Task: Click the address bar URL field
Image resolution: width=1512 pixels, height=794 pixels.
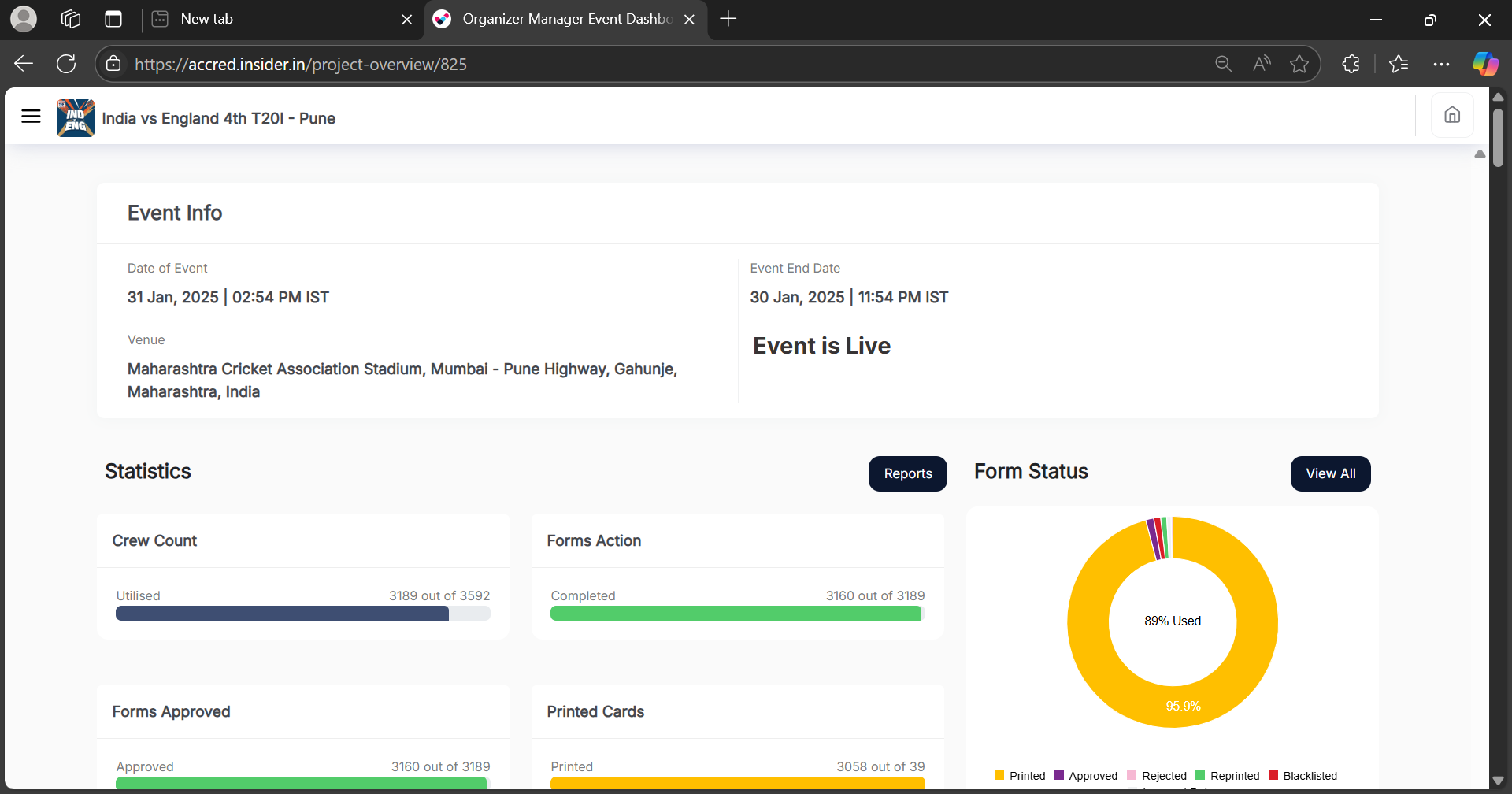Action: click(x=630, y=64)
